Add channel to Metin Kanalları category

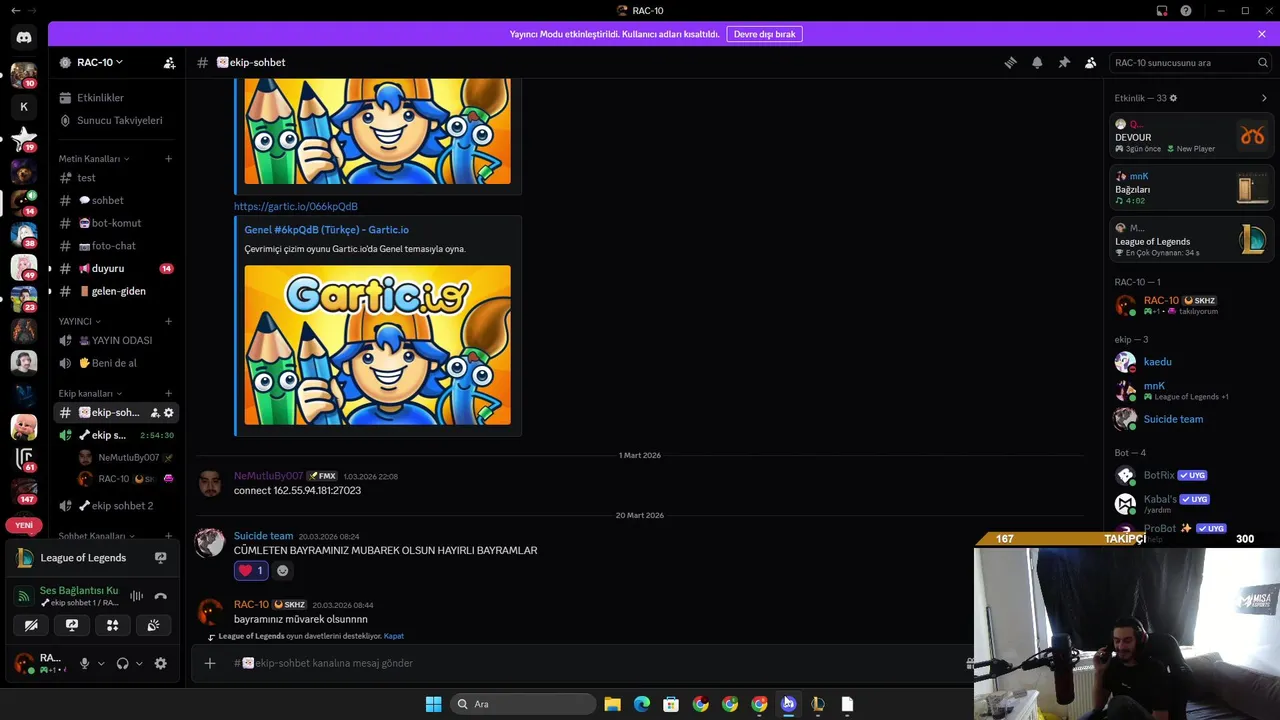point(169,159)
